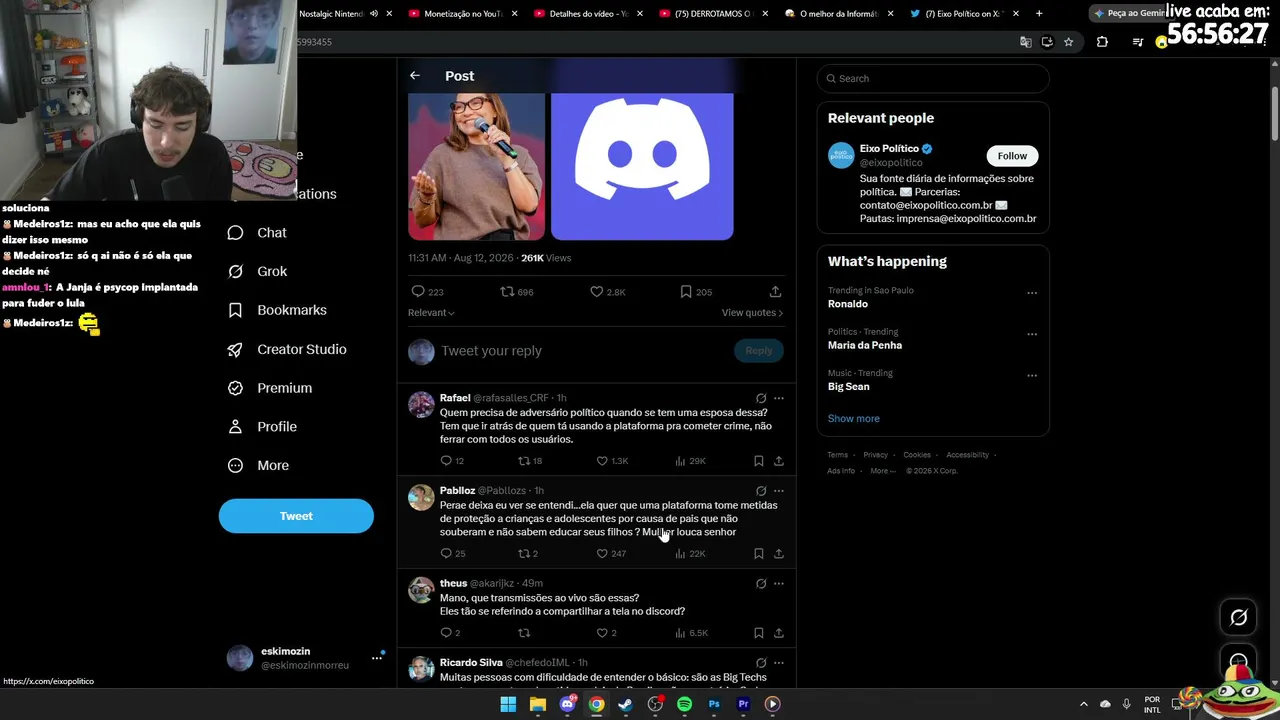This screenshot has width=1280, height=720.
Task: Show hidden system tray icons
Action: [1084, 704]
